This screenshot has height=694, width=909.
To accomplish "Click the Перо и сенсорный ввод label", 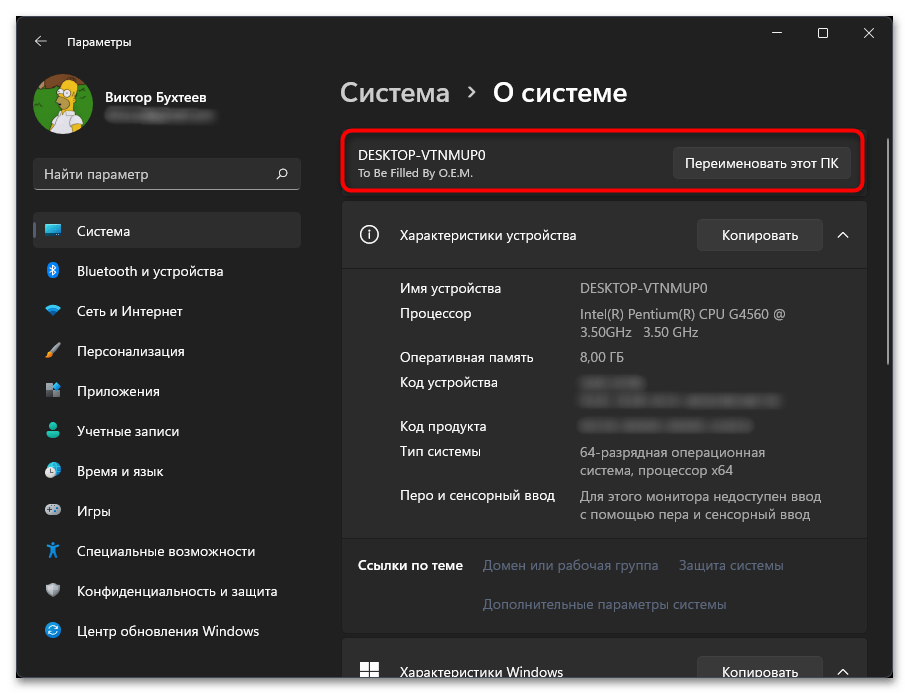I will pos(477,495).
